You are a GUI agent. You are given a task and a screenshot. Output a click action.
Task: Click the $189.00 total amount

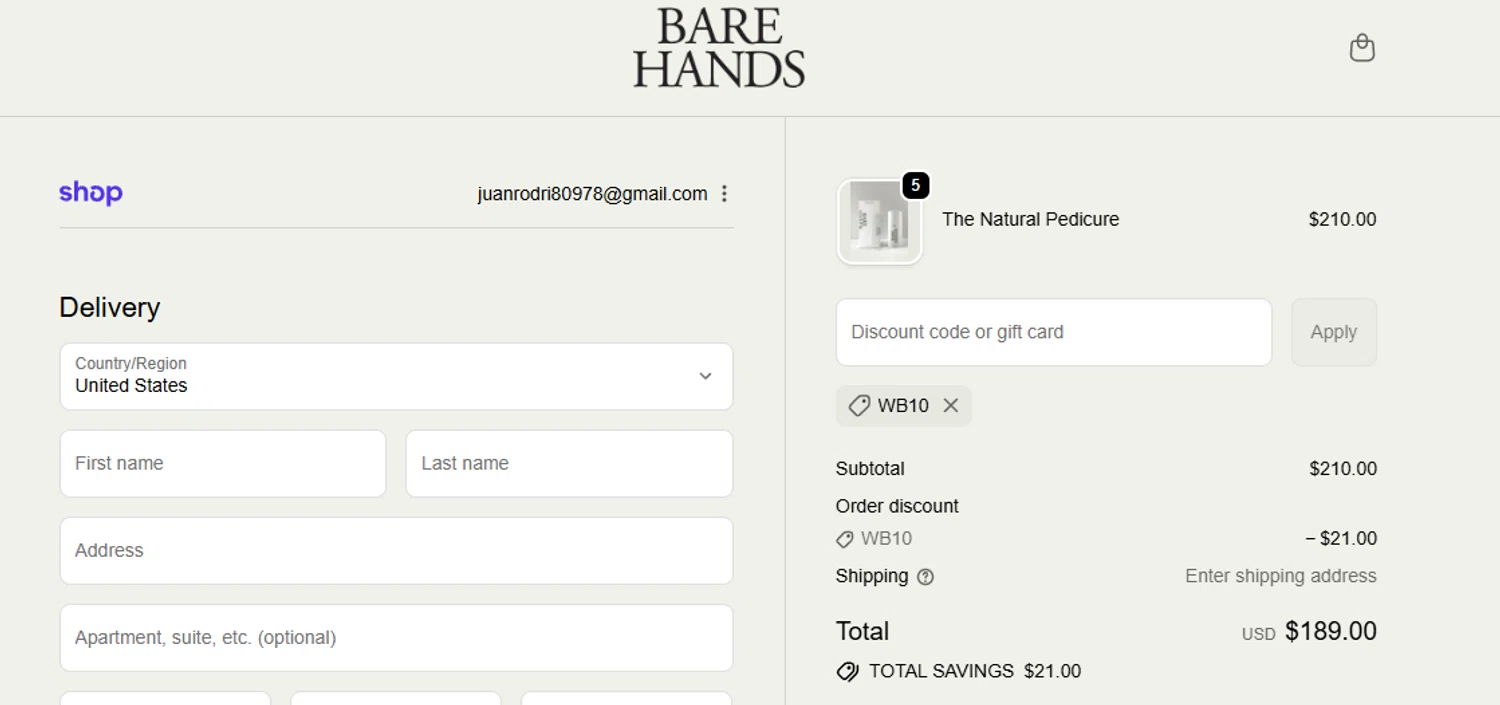[1331, 631]
